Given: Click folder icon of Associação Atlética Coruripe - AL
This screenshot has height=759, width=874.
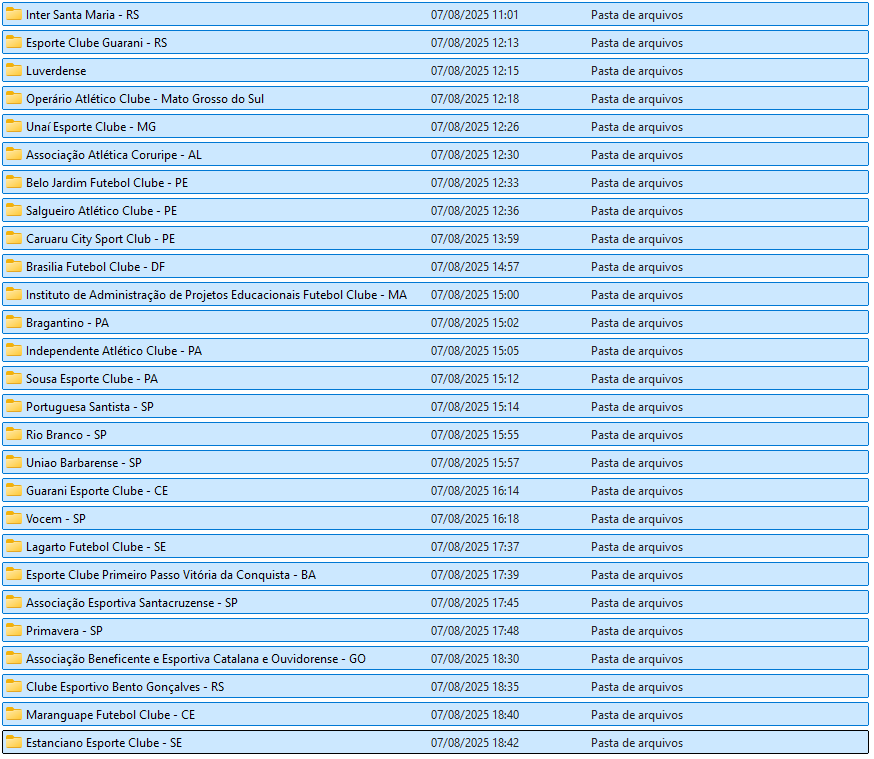Looking at the screenshot, I should tap(13, 154).
